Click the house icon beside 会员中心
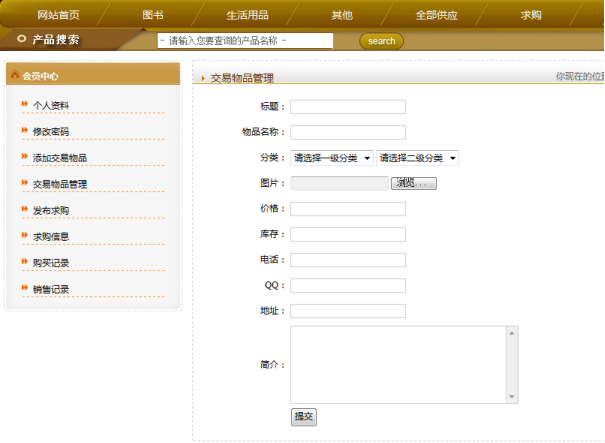The height and width of the screenshot is (443, 605). click(15, 74)
